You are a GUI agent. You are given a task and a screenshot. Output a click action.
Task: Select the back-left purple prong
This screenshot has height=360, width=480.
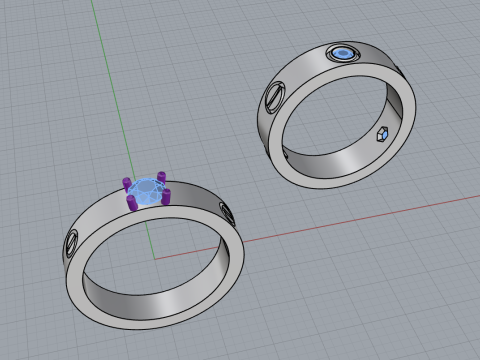click(x=127, y=184)
